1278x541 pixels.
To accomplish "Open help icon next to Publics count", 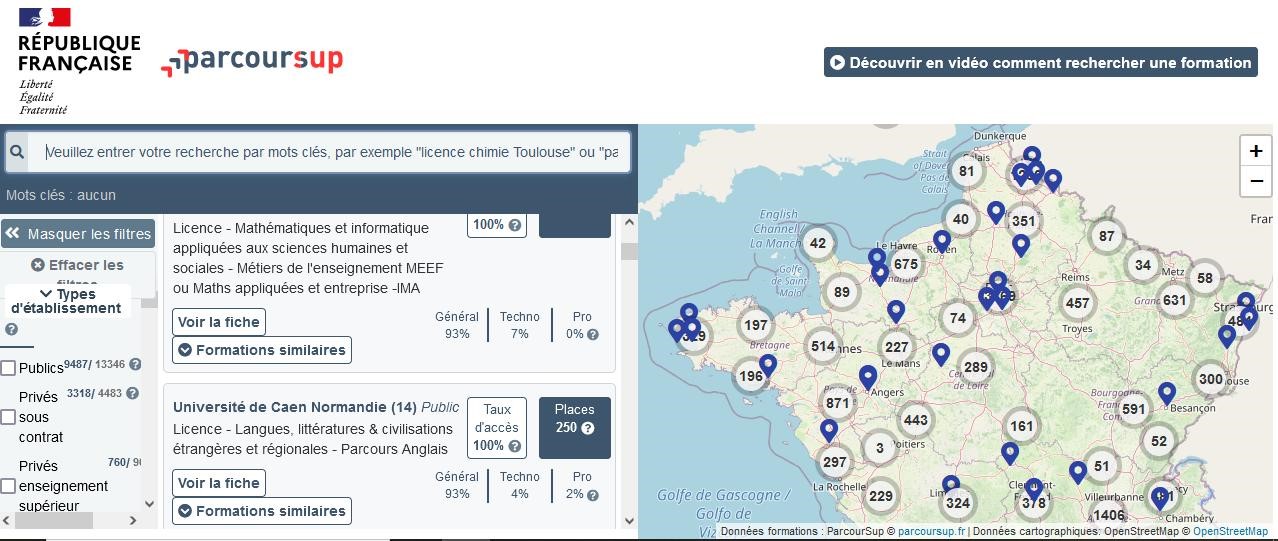I will [135, 364].
